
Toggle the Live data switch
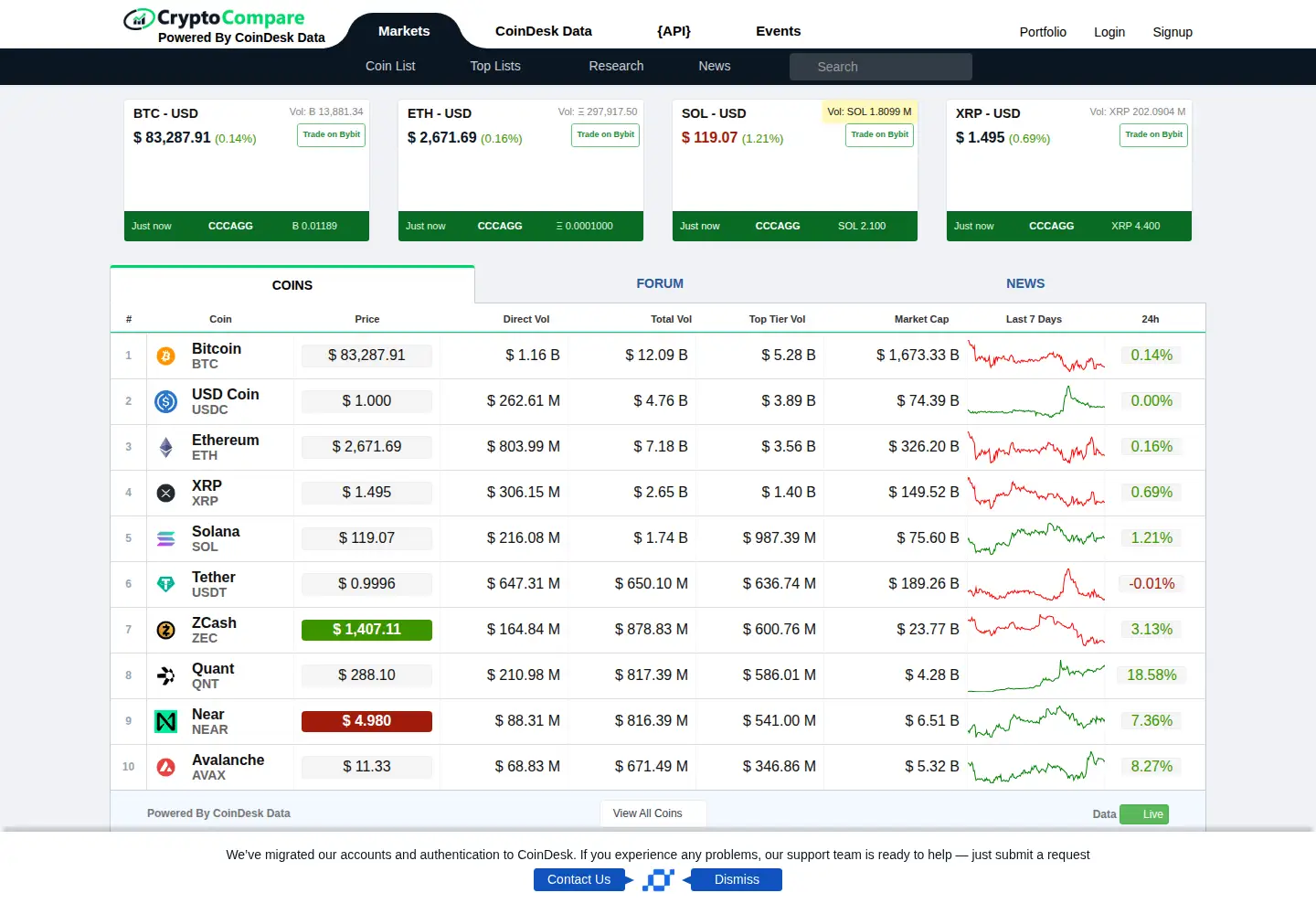tap(1144, 814)
